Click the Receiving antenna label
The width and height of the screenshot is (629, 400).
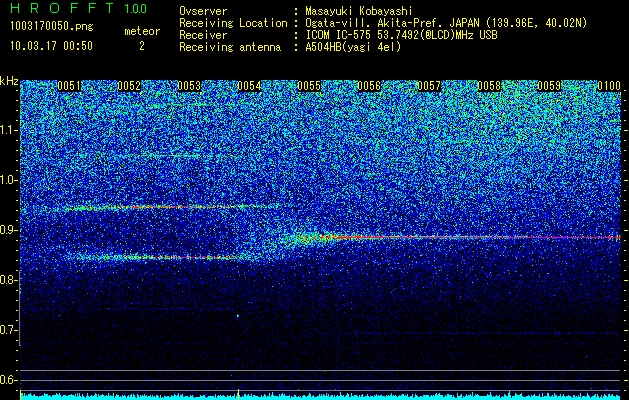(230, 47)
